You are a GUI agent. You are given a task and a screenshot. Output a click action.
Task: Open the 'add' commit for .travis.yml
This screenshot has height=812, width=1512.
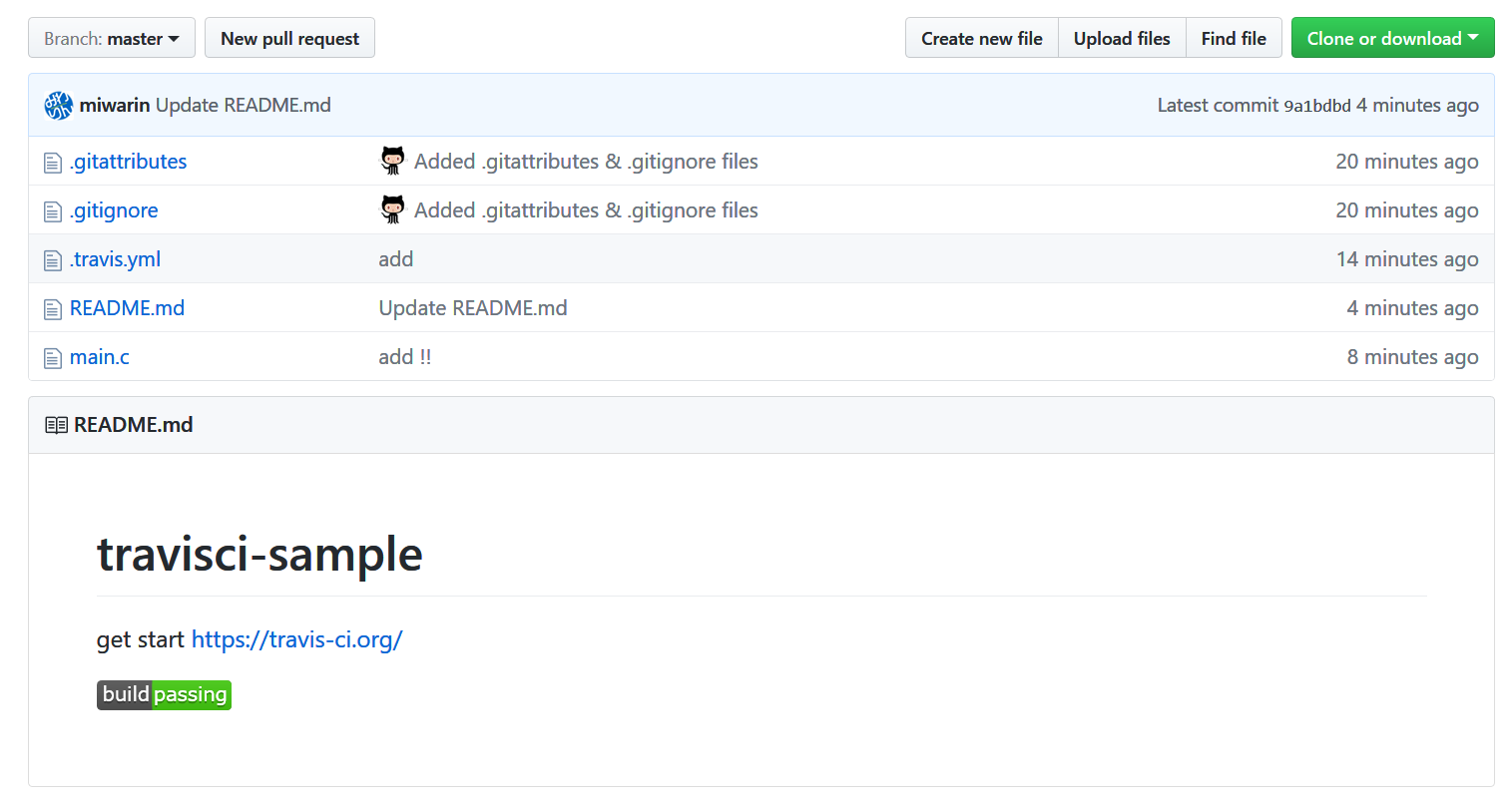[396, 259]
